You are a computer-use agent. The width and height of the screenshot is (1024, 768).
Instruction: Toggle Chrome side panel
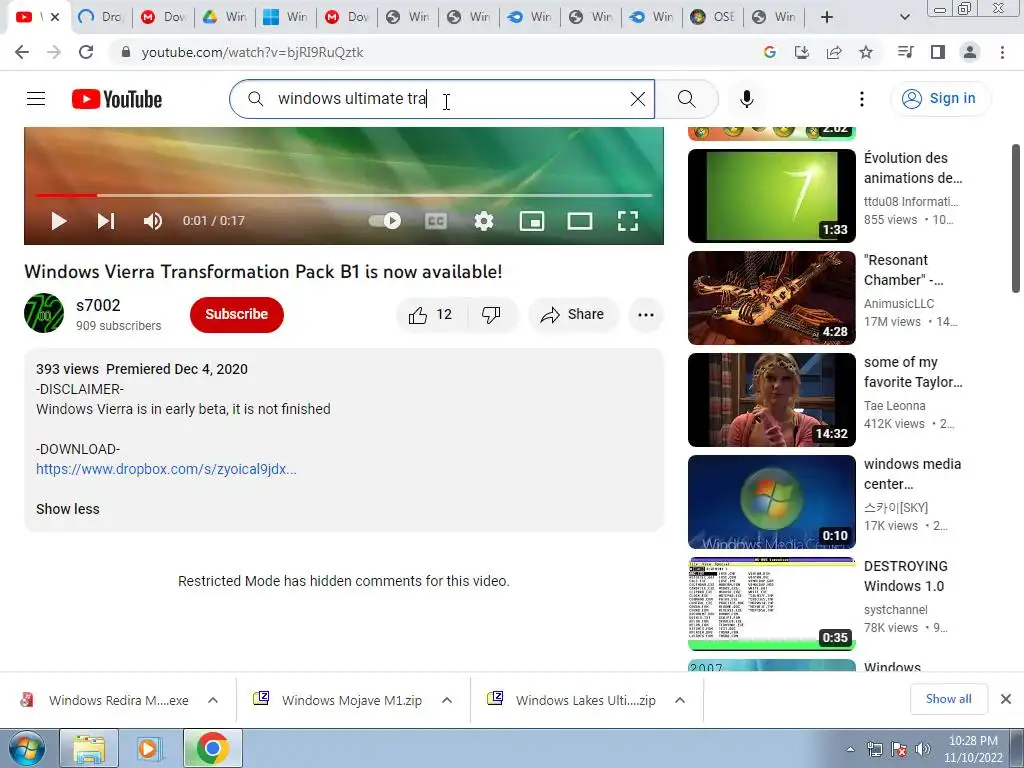click(x=938, y=52)
